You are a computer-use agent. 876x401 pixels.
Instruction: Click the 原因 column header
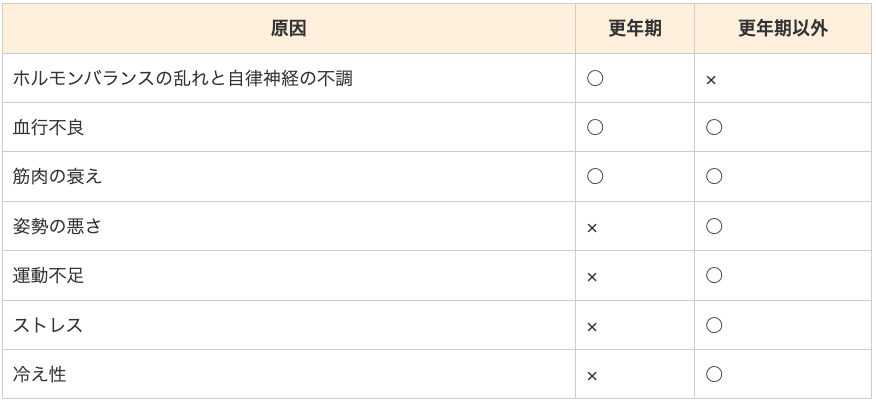pos(288,28)
